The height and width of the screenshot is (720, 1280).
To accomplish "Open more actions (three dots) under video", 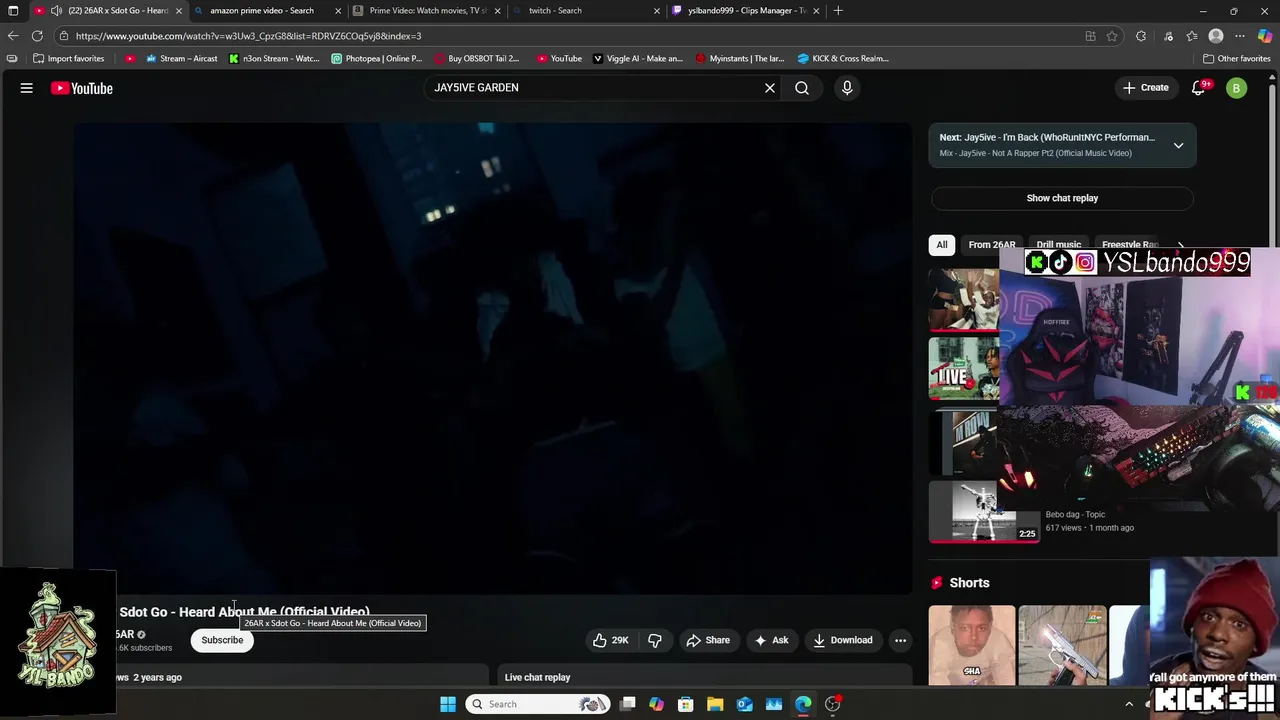I will point(901,640).
